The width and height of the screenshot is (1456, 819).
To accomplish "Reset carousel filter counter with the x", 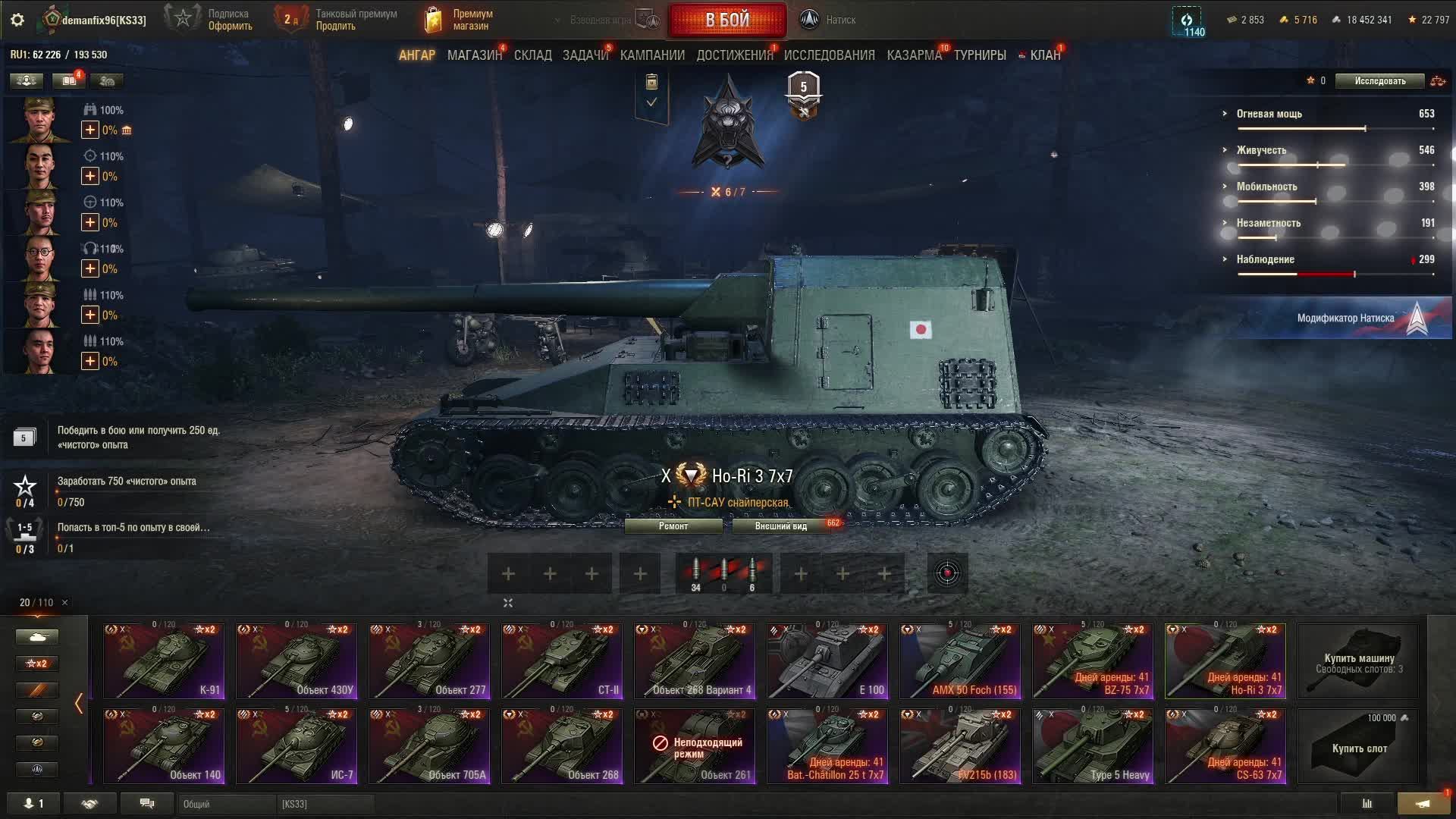I will point(64,603).
